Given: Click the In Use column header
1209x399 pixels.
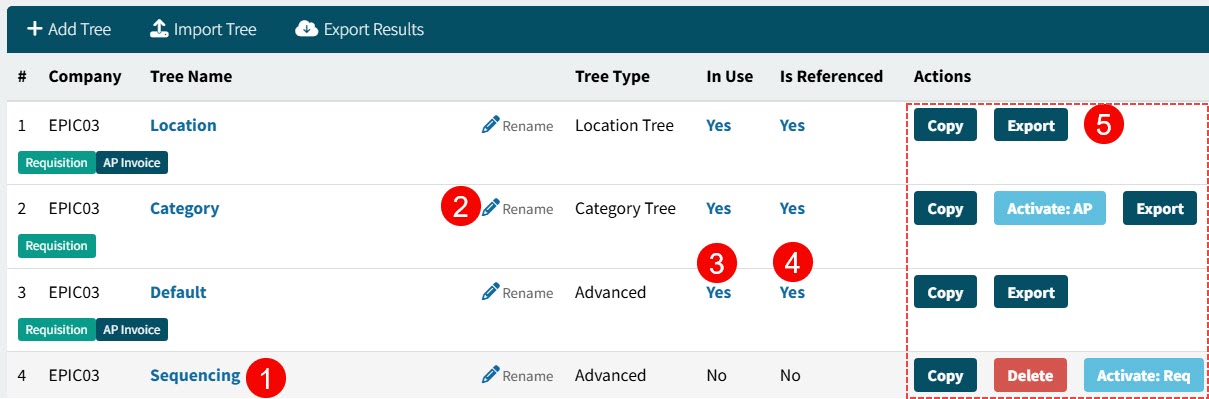Looking at the screenshot, I should coord(730,76).
